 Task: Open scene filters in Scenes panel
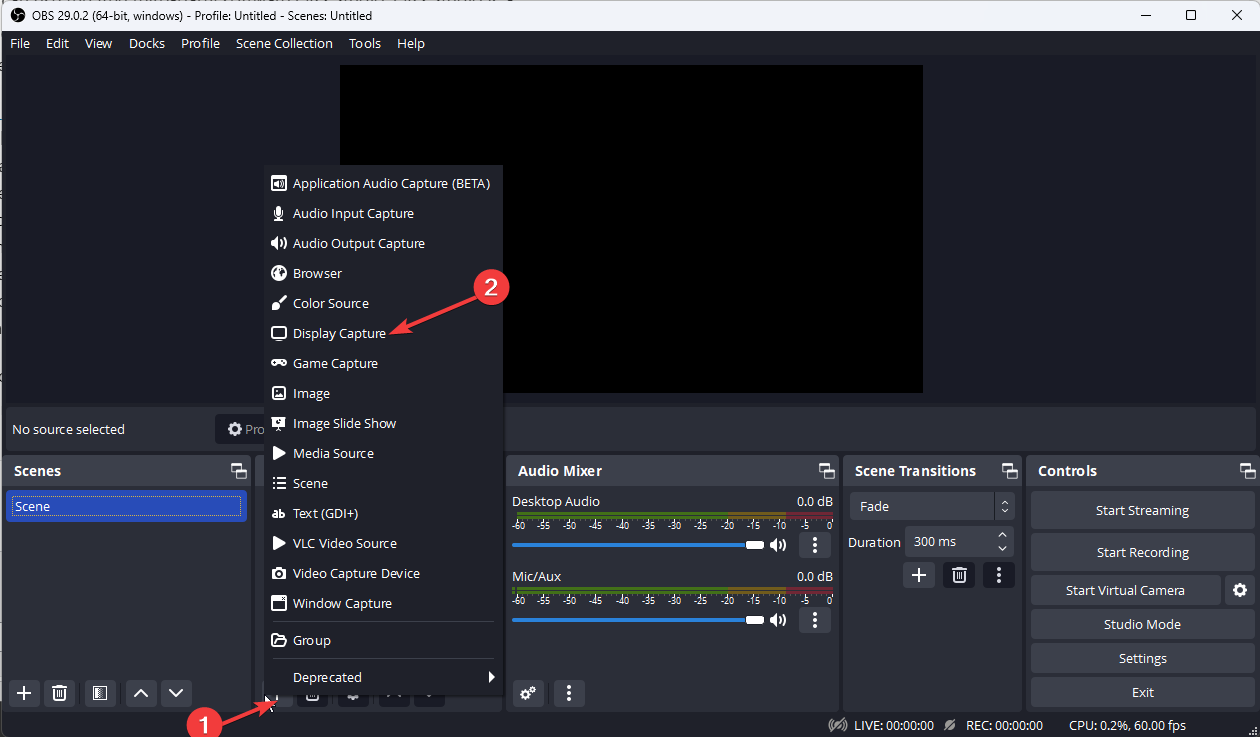pos(100,692)
